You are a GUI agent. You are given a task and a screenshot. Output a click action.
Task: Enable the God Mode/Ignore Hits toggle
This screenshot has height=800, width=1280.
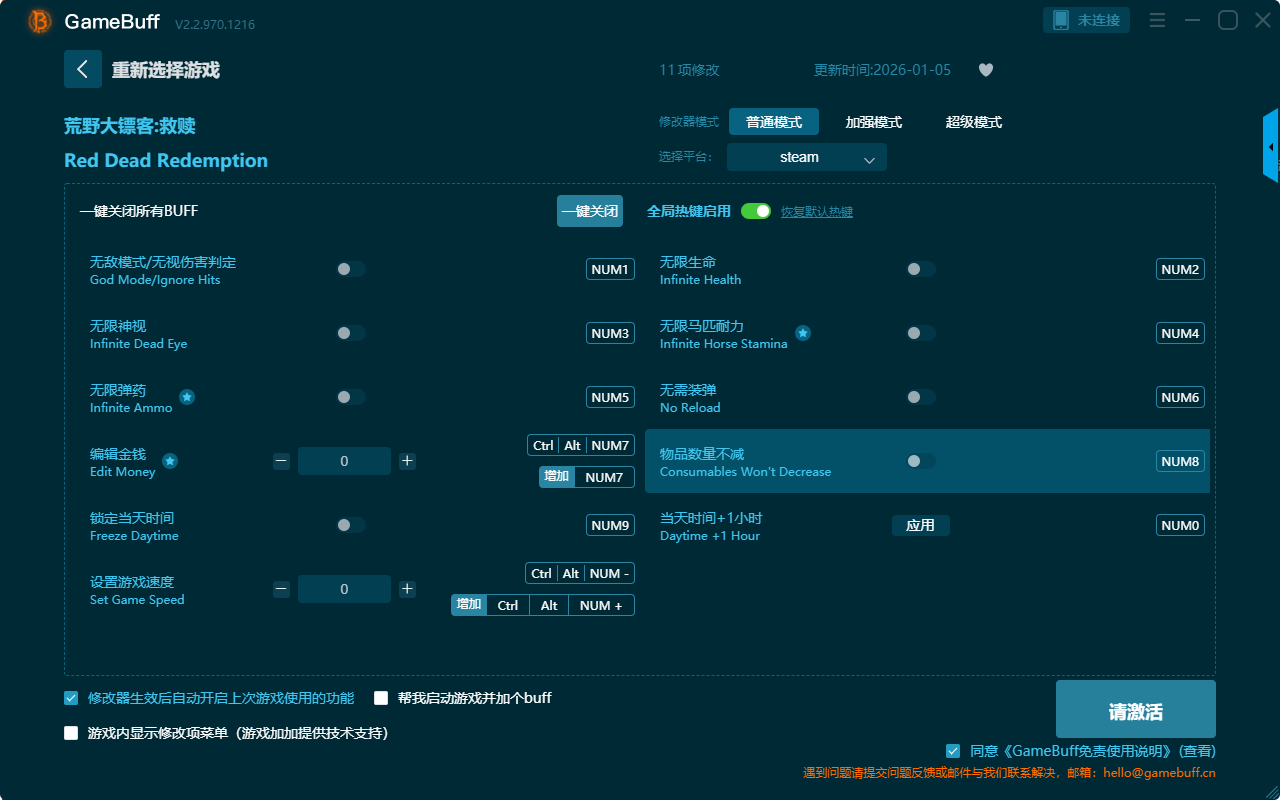351,269
